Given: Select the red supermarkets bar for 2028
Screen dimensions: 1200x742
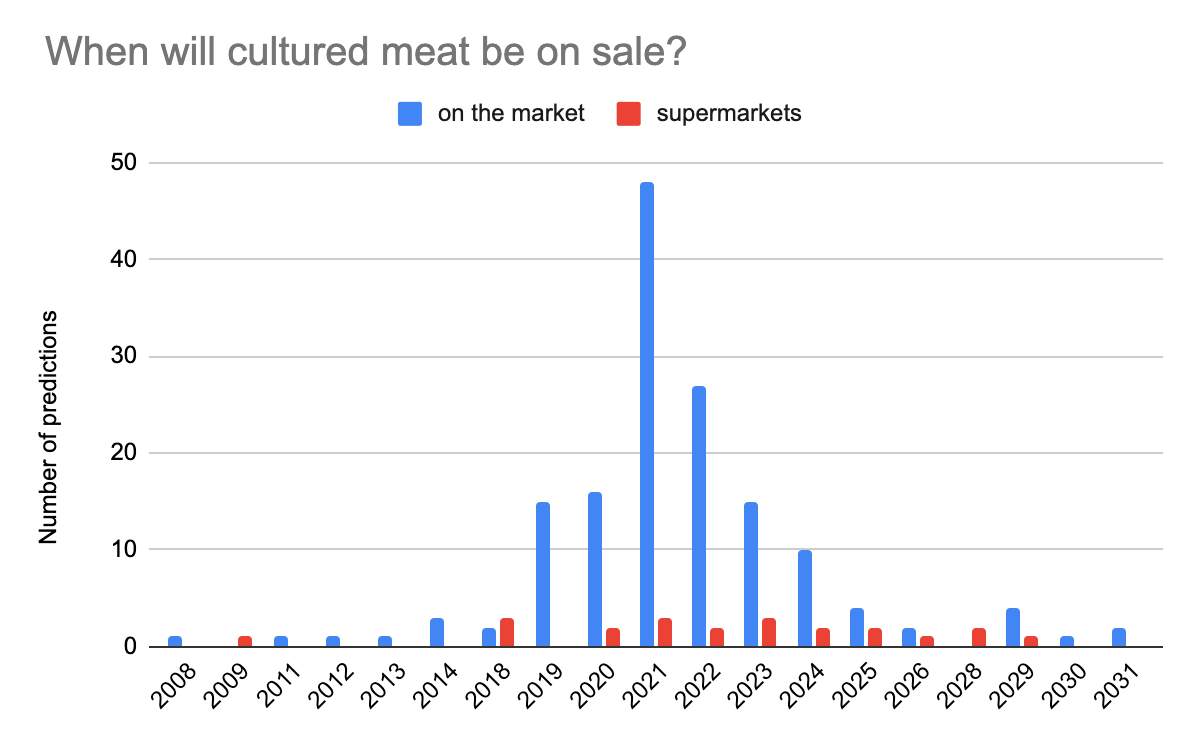Looking at the screenshot, I should pos(979,637).
